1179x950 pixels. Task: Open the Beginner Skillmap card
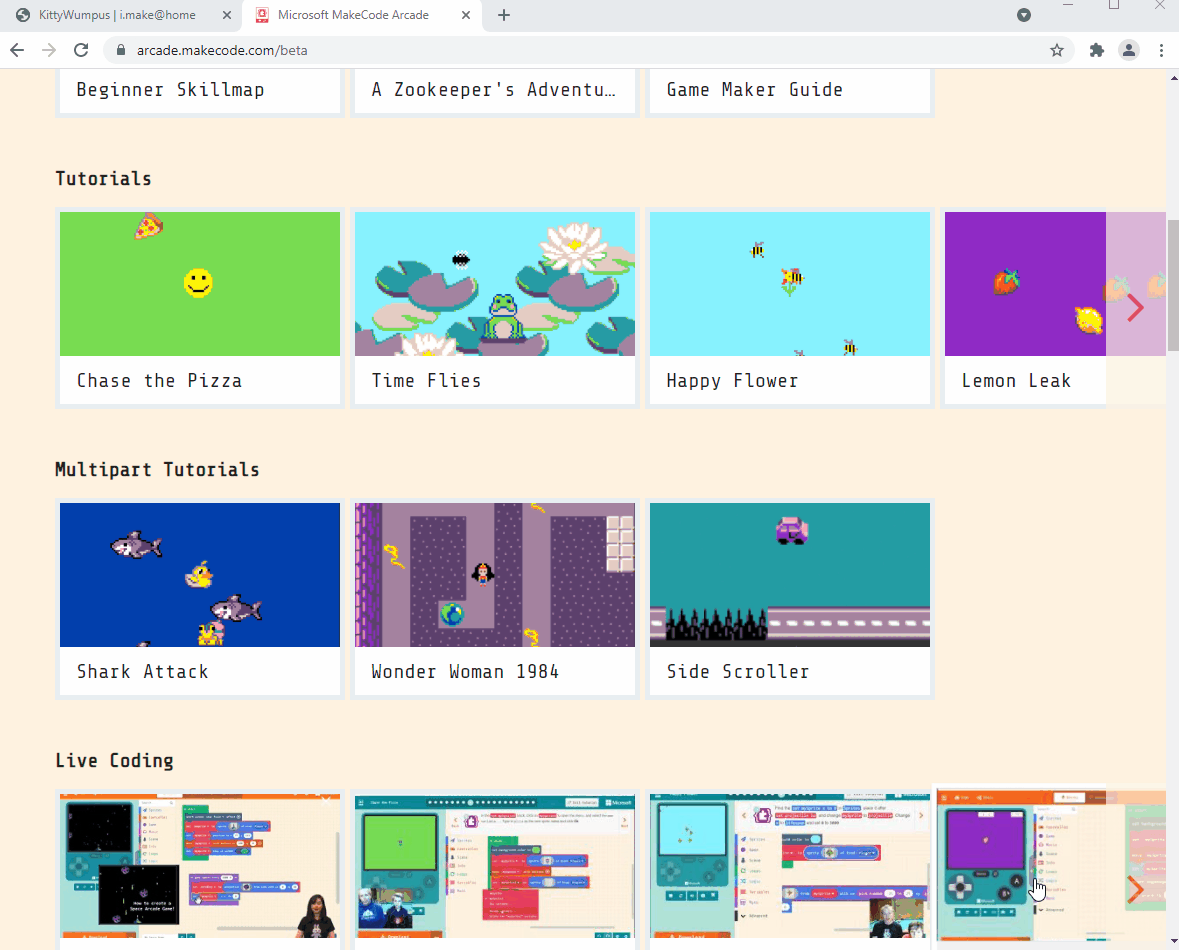click(x=200, y=90)
